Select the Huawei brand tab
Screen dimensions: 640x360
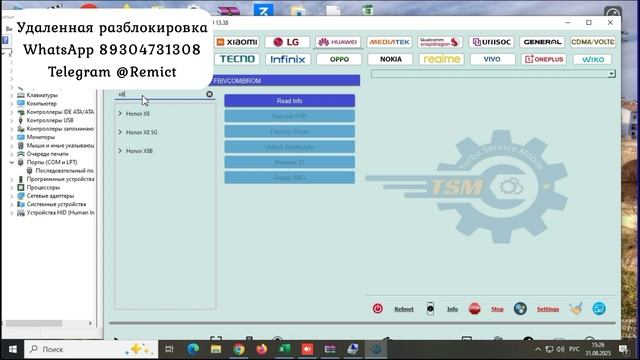338,42
